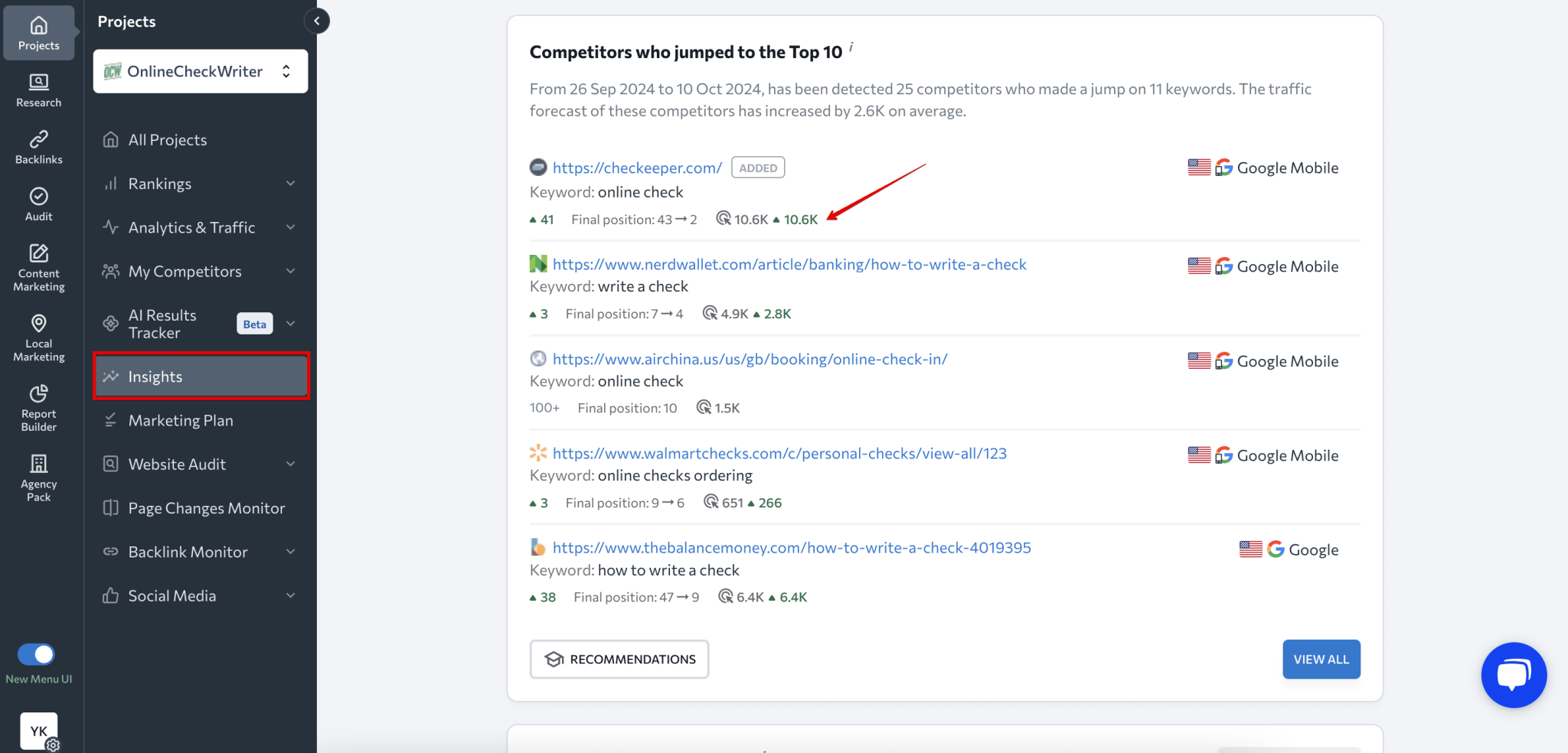Collapse the Projects sidebar panel

click(x=316, y=21)
